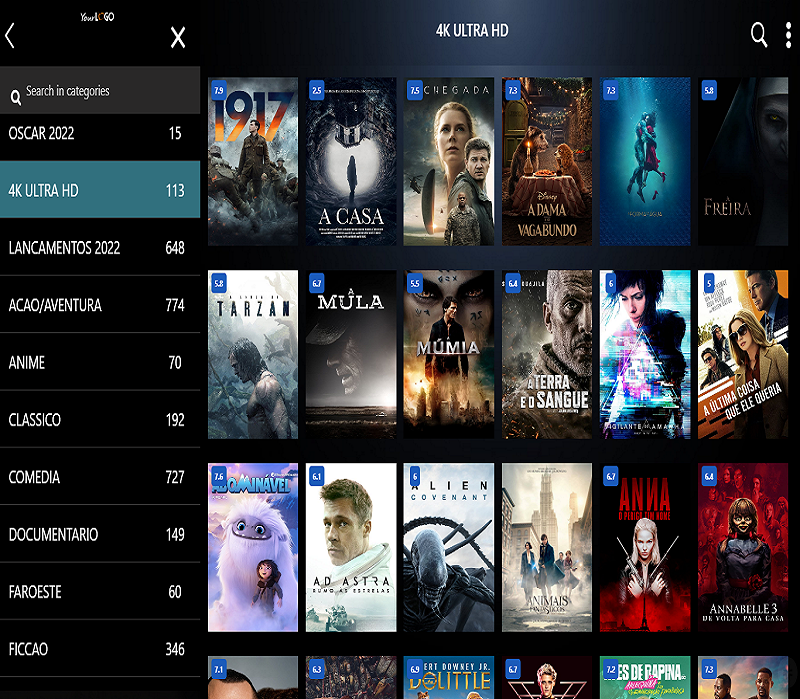Open the FICCAO category
Viewport: 800px width, 699px height.
[x=100, y=649]
